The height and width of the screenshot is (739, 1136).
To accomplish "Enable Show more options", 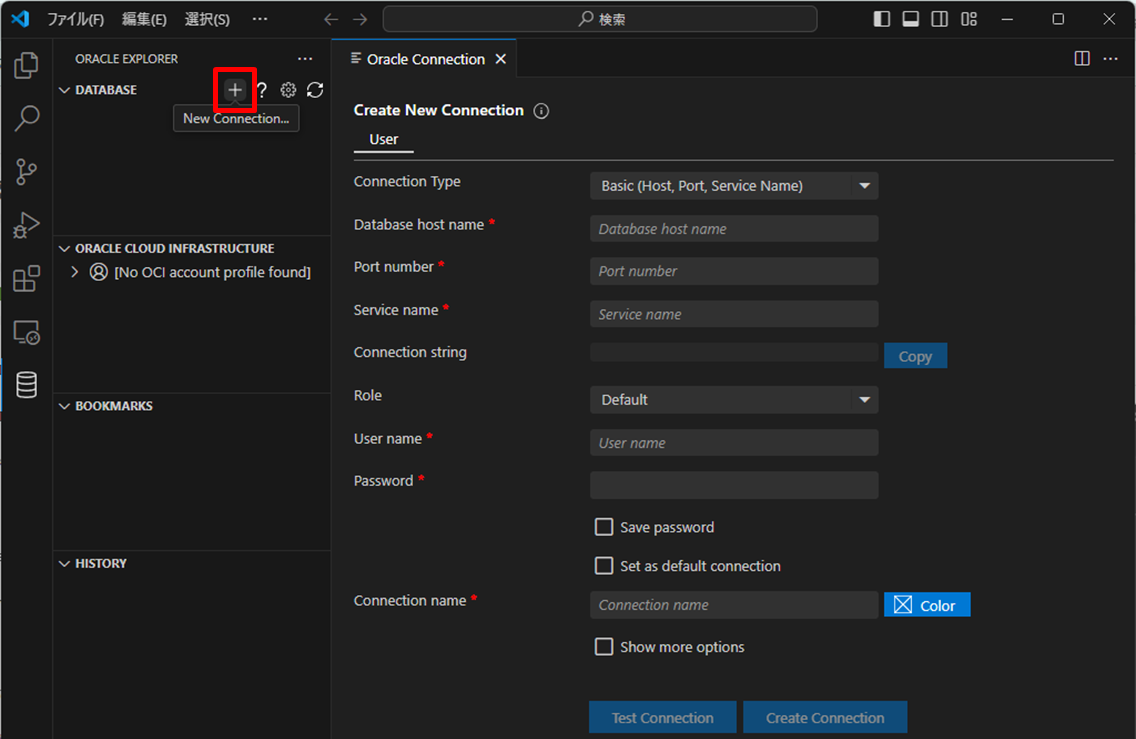I will coord(604,647).
